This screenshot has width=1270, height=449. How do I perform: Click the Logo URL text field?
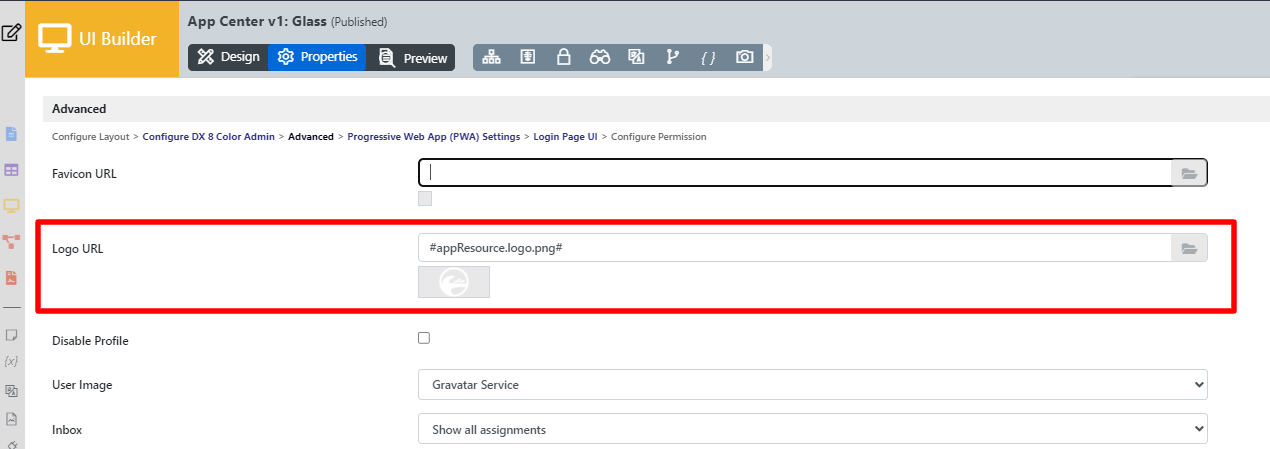[794, 248]
